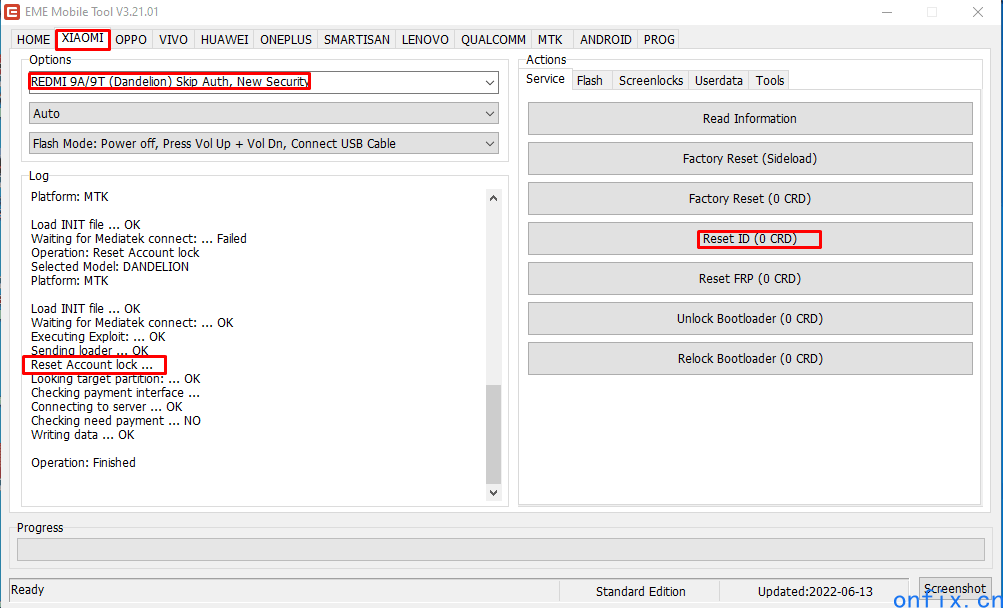
Task: Click Reset FRP (0 CRD)
Action: click(750, 278)
